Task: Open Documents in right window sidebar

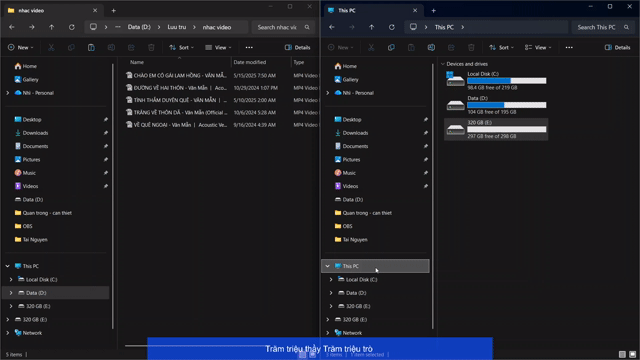Action: click(351, 146)
